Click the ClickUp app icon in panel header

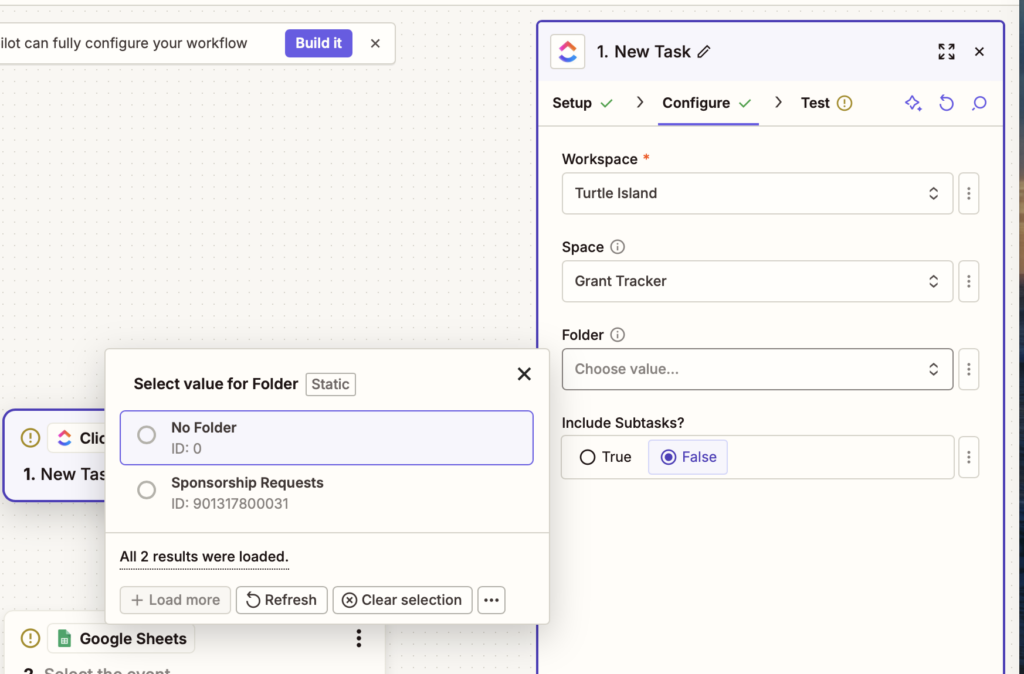coord(568,52)
